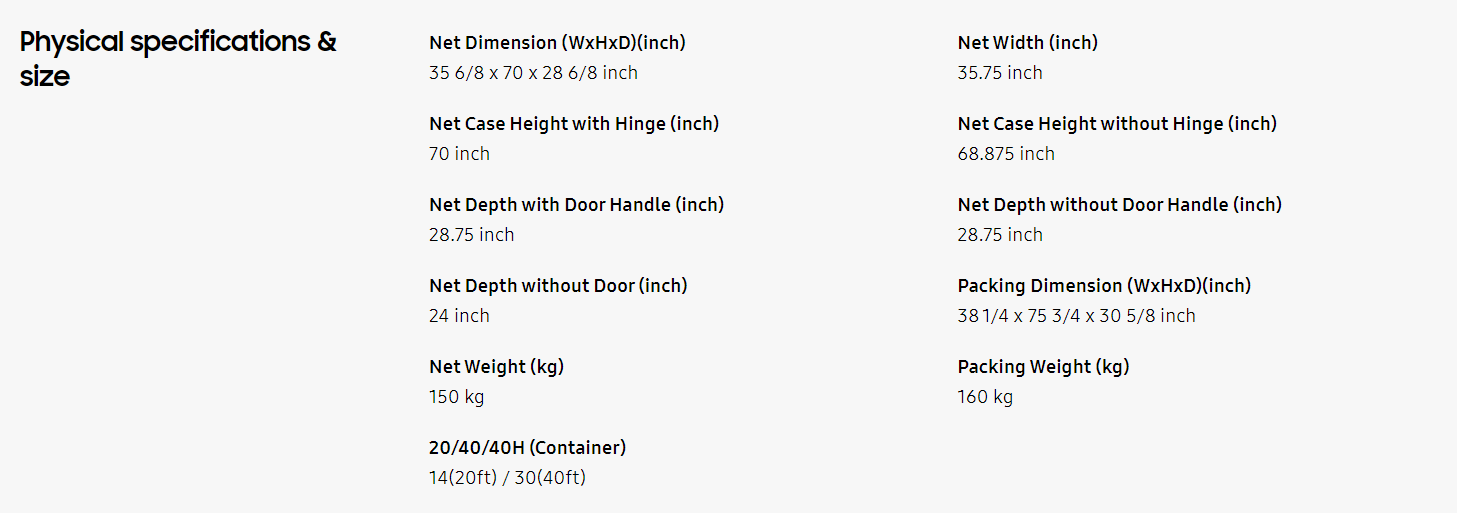The image size is (1457, 513).
Task: Select the Net Depth without Door Handle label
Action: click(1119, 205)
